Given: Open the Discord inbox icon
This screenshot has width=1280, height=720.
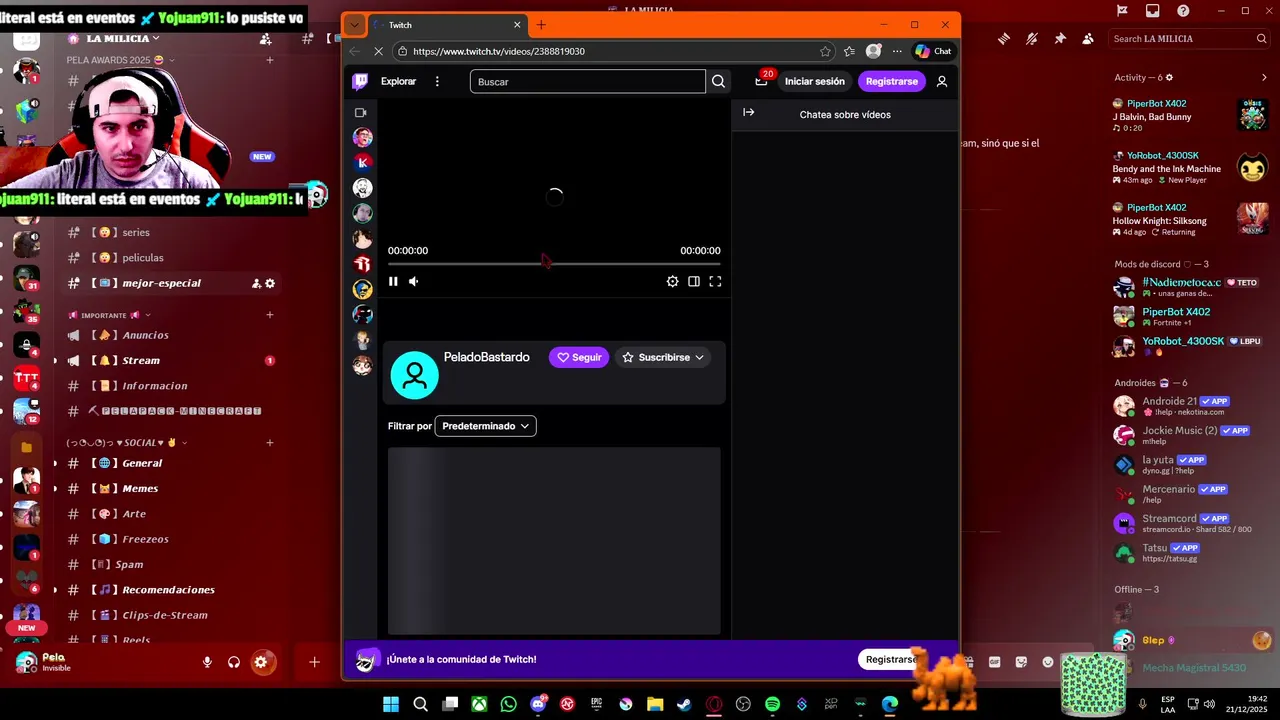Looking at the screenshot, I should tap(1153, 11).
